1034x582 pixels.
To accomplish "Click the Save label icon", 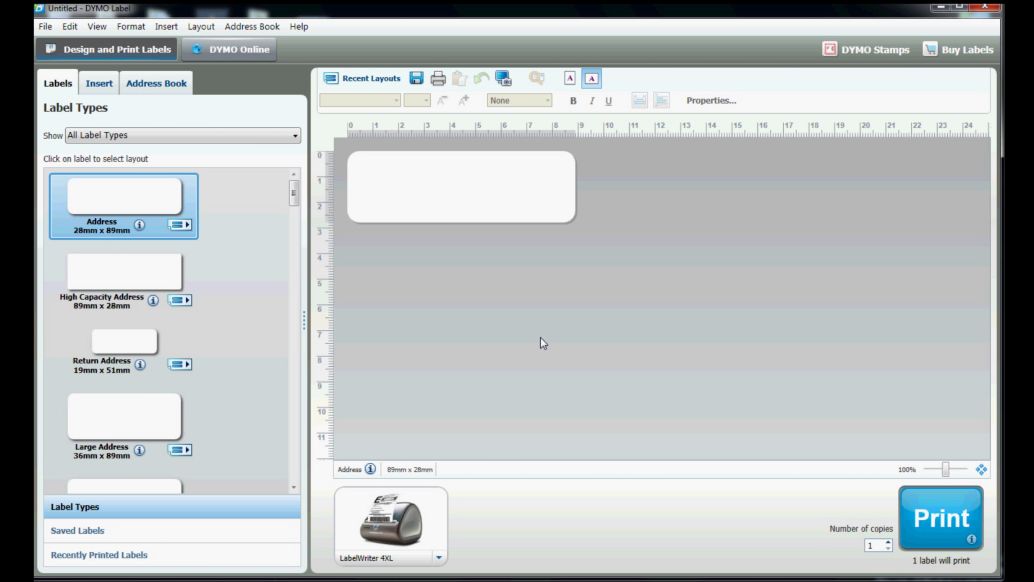I will [416, 78].
